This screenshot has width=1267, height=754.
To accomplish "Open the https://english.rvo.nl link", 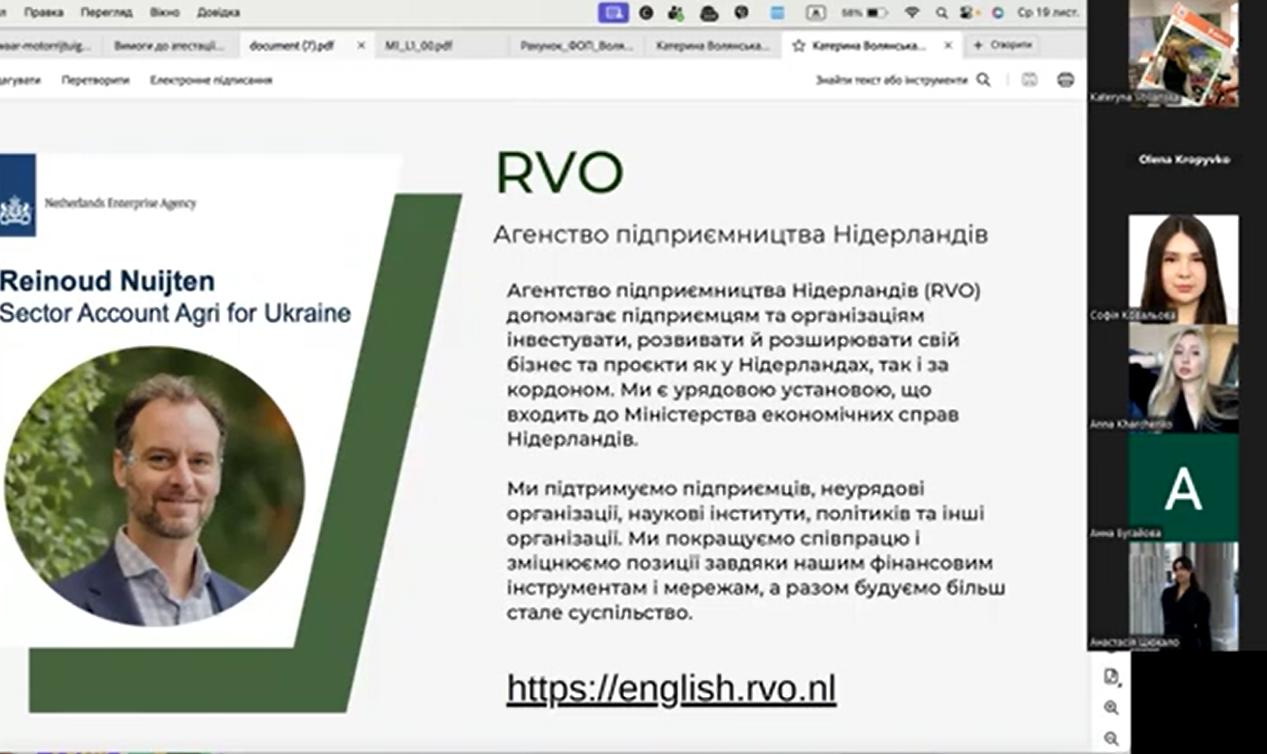I will pos(671,689).
